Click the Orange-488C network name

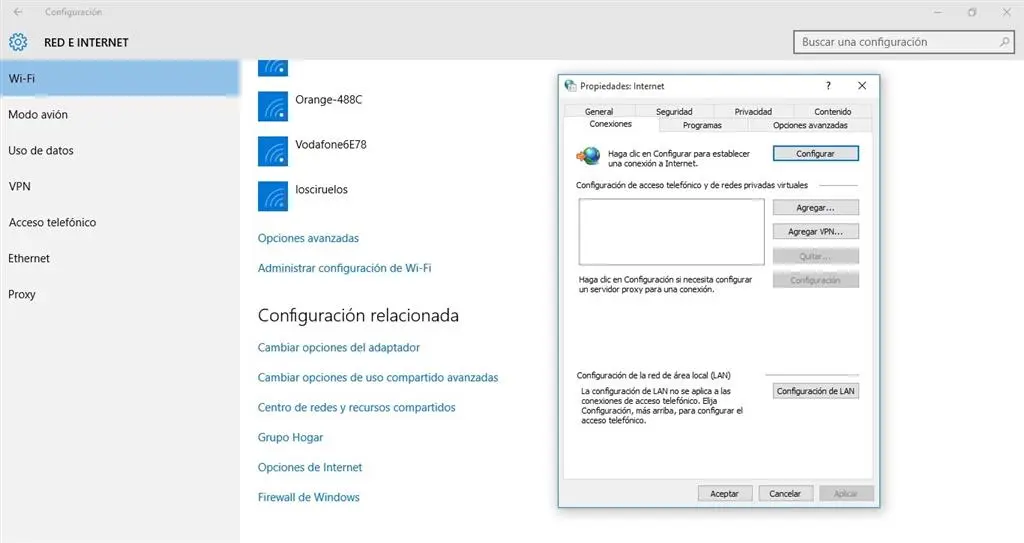coord(328,99)
